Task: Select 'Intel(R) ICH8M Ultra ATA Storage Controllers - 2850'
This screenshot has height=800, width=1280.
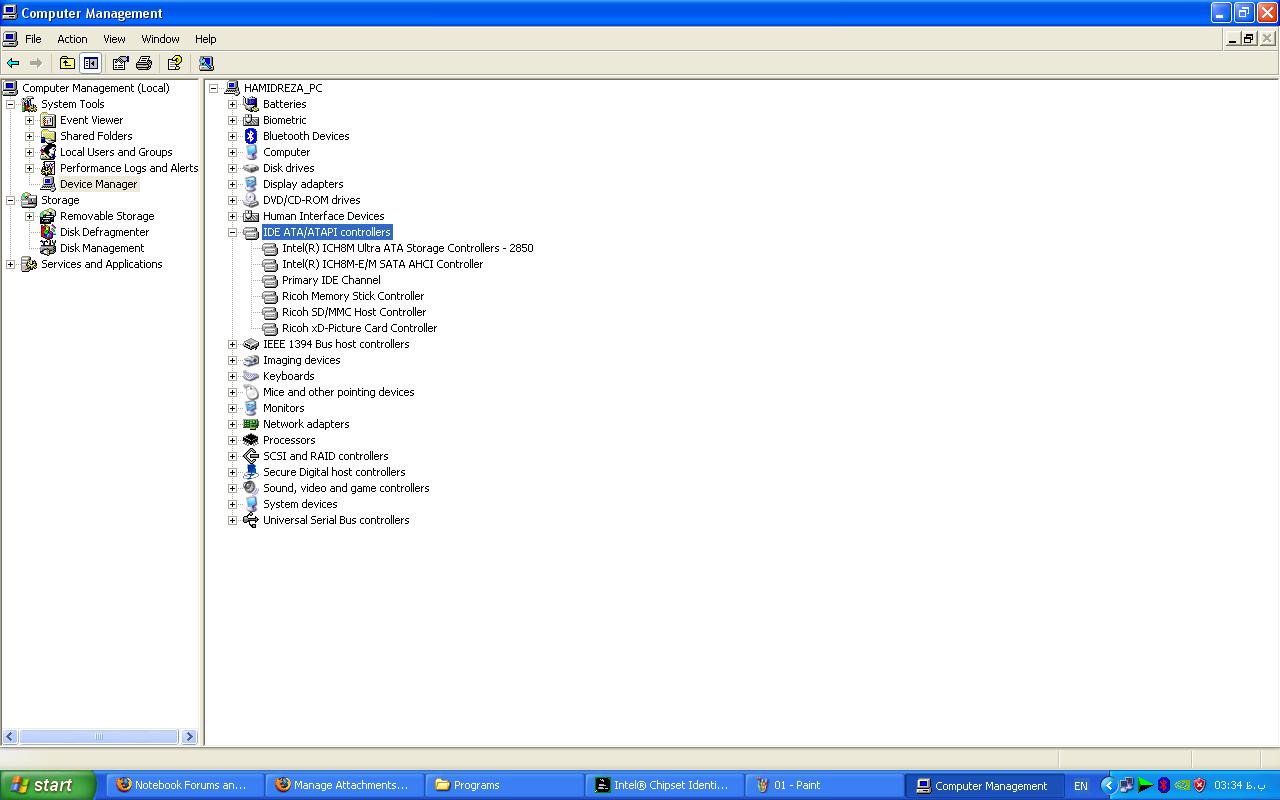Action: pyautogui.click(x=408, y=248)
